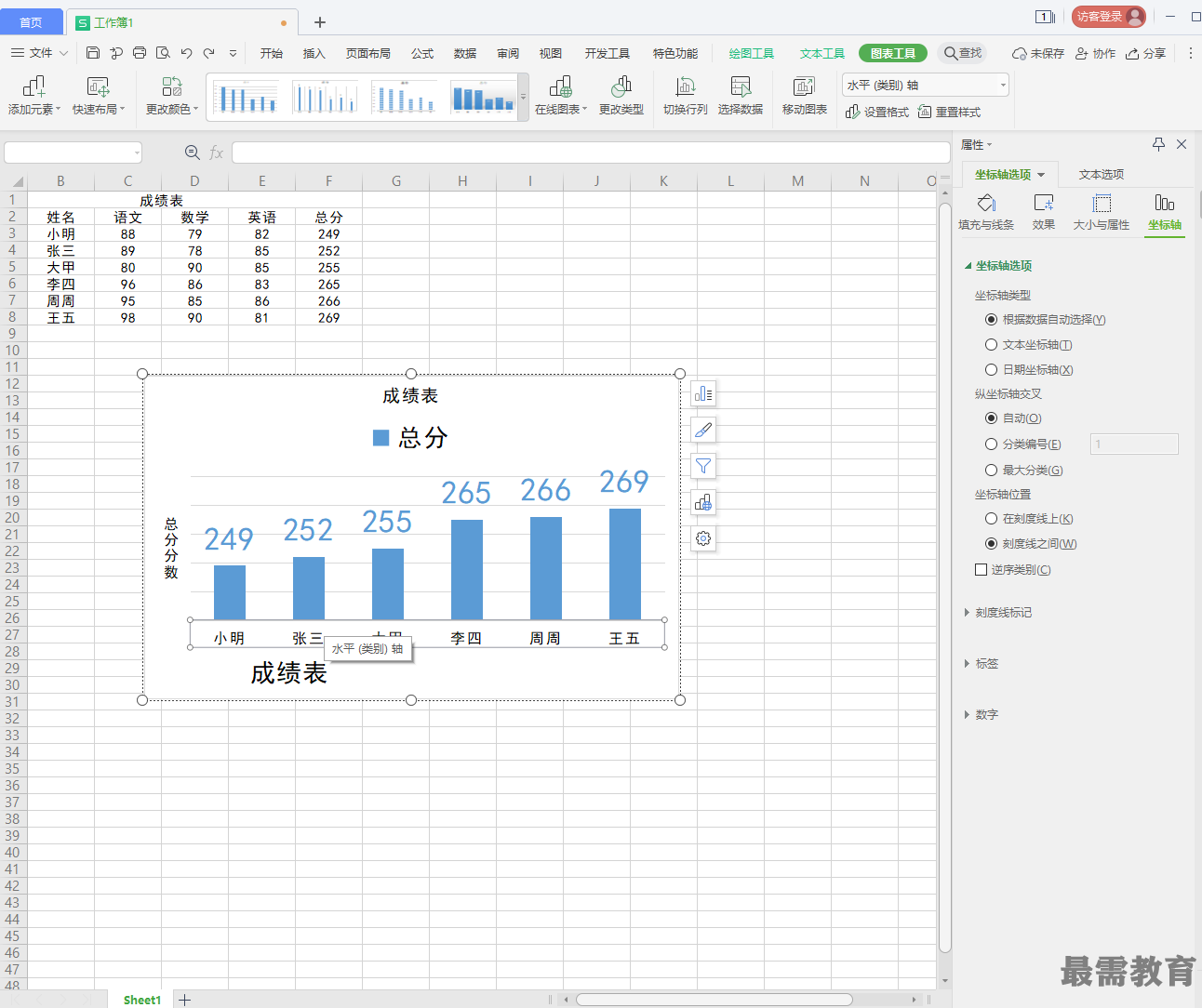Switch to 绘图工具 tab
The height and width of the screenshot is (1008, 1202).
click(x=752, y=54)
